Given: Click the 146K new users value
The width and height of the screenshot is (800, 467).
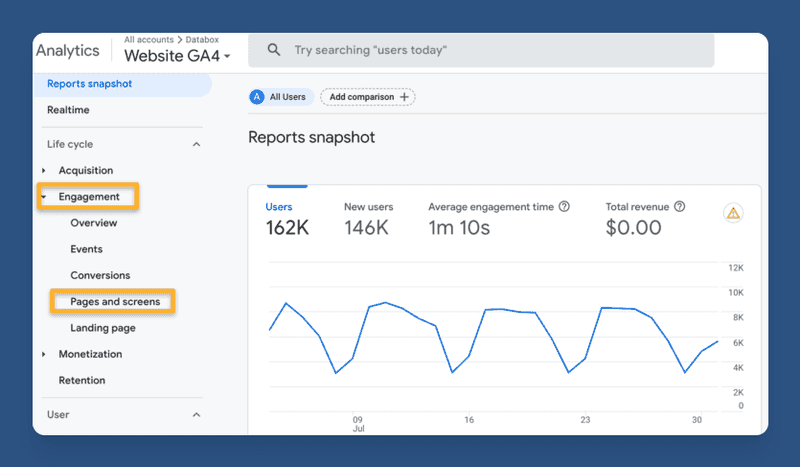Looking at the screenshot, I should pos(366,228).
